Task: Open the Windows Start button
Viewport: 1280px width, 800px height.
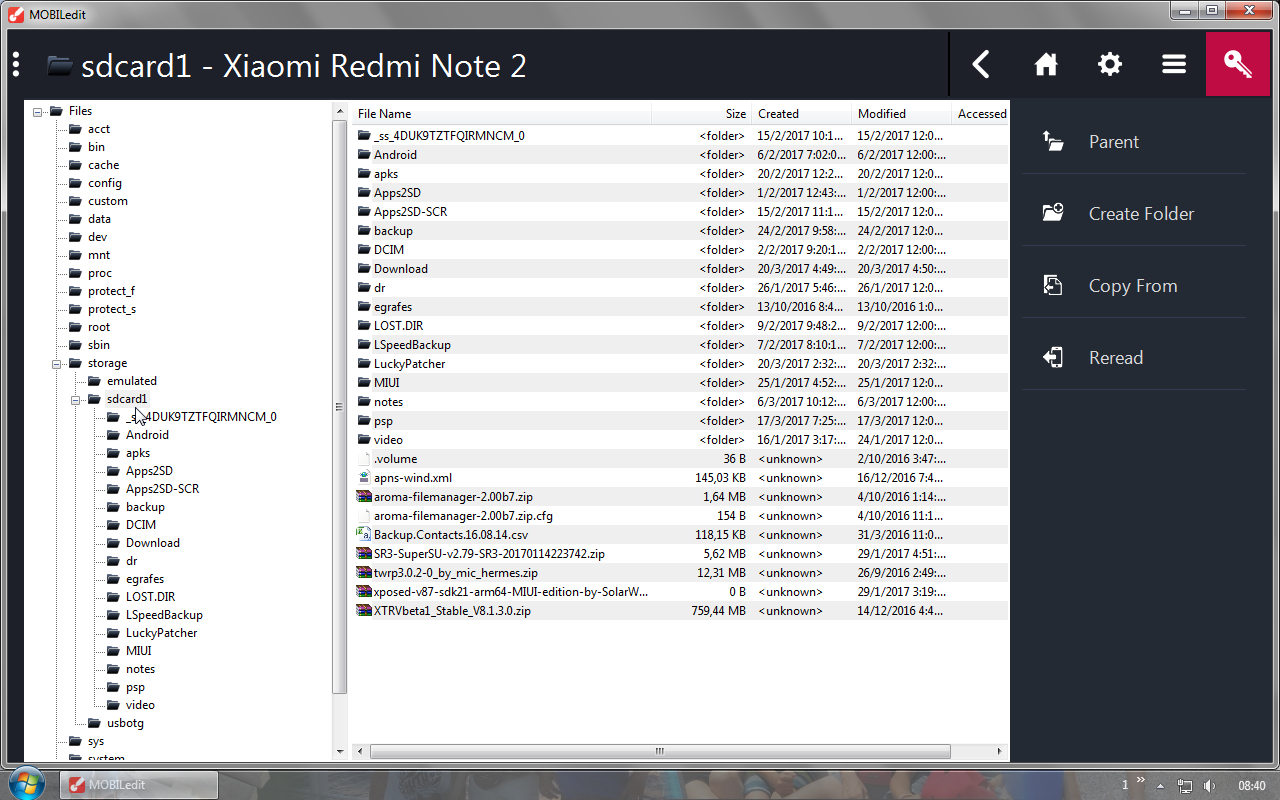Action: [x=26, y=784]
